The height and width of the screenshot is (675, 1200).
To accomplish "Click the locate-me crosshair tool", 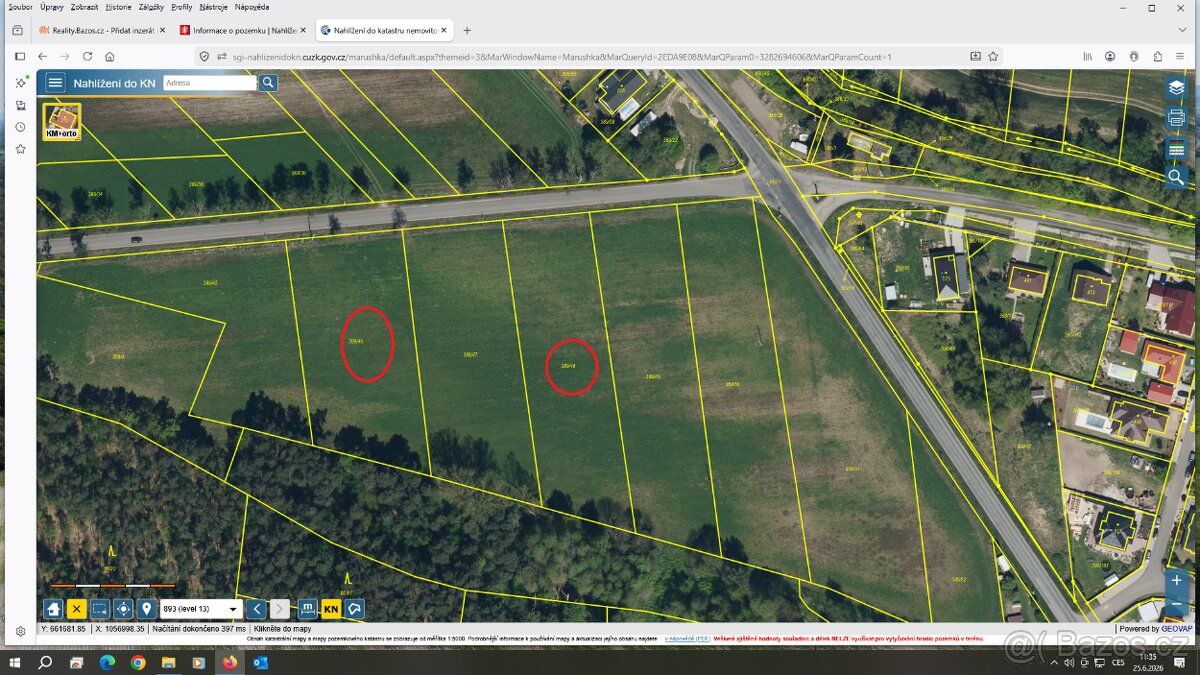I will [123, 608].
